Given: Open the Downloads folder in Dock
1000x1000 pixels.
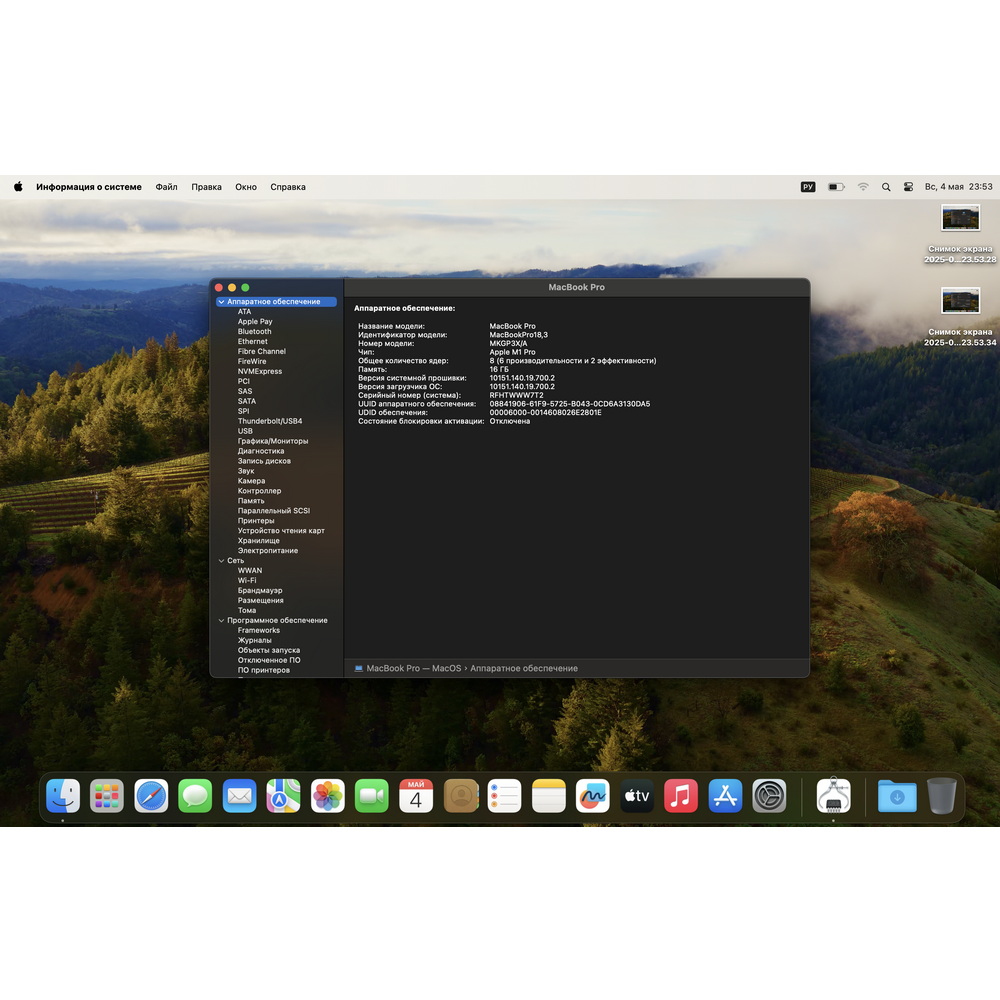Looking at the screenshot, I should click(897, 796).
